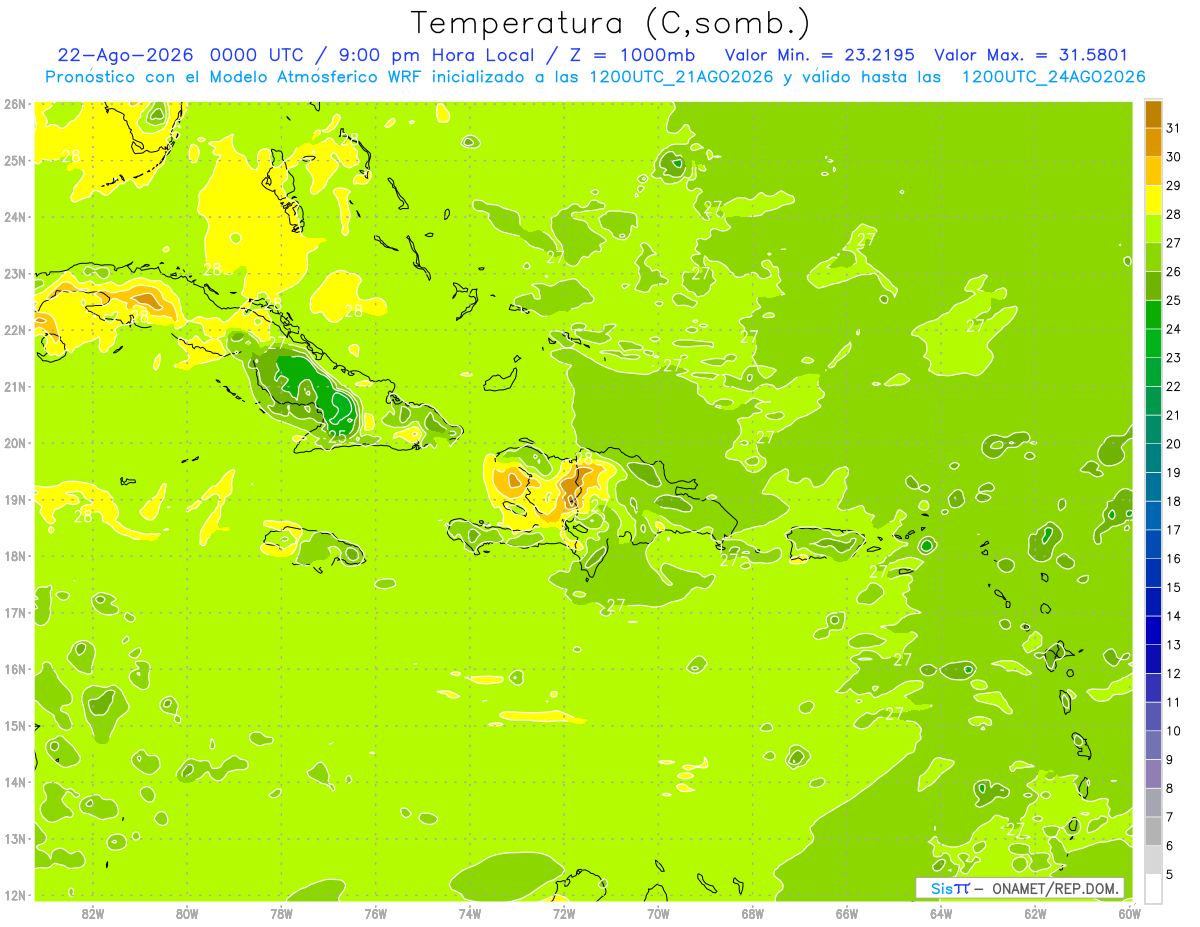
Task: Click the colorbar label "5"
Action: (x=1170, y=876)
